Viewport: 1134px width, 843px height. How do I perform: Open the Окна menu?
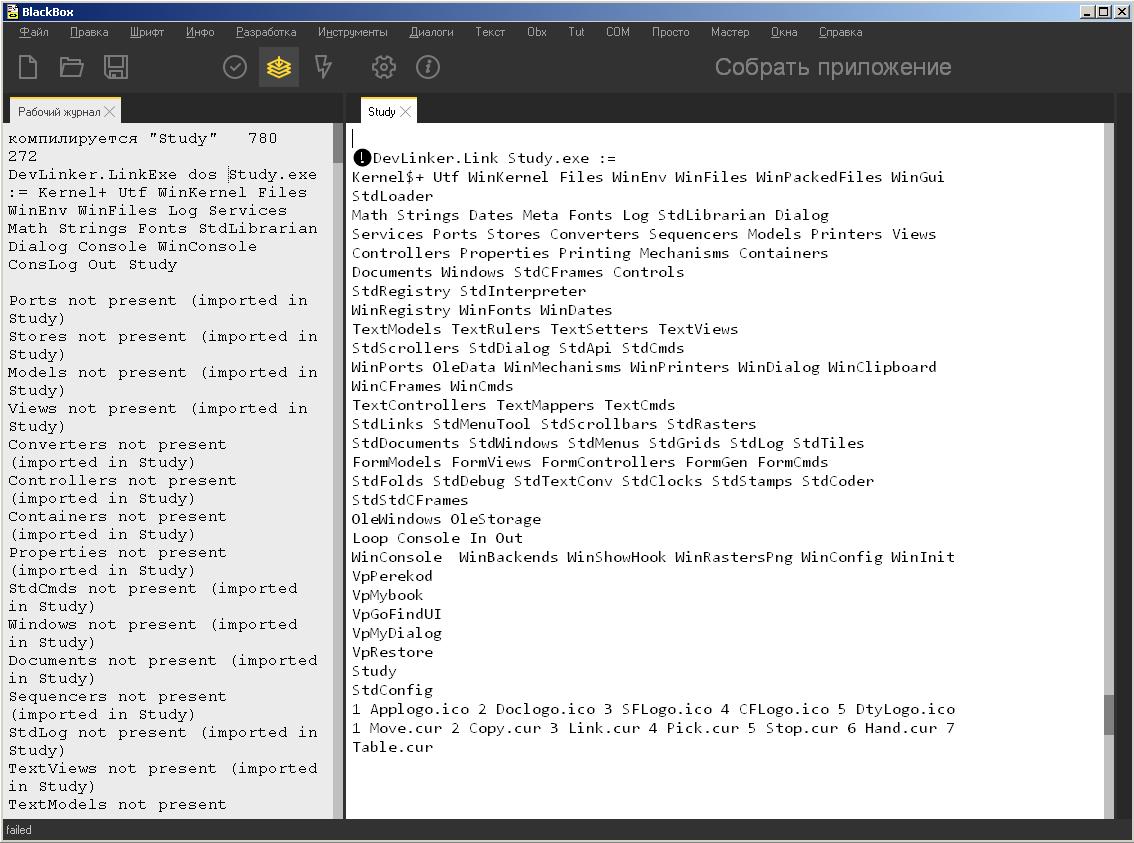784,32
